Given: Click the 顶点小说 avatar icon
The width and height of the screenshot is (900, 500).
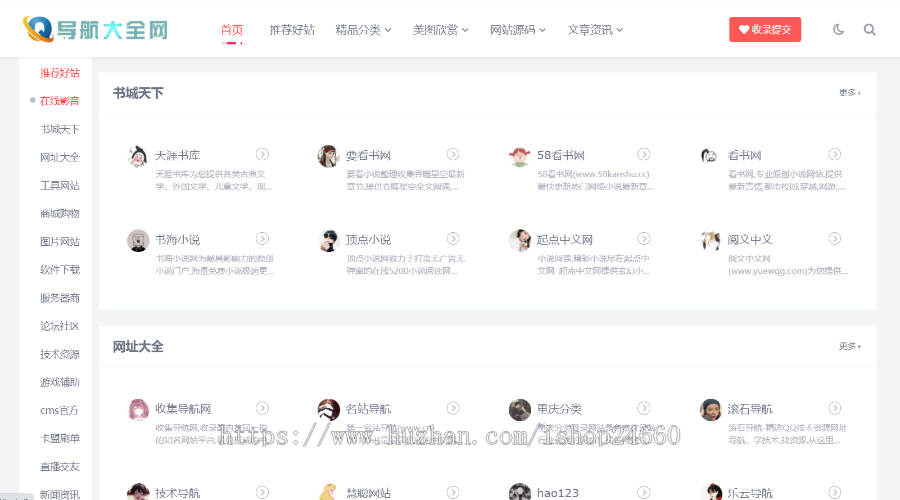Looking at the screenshot, I should 329,241.
